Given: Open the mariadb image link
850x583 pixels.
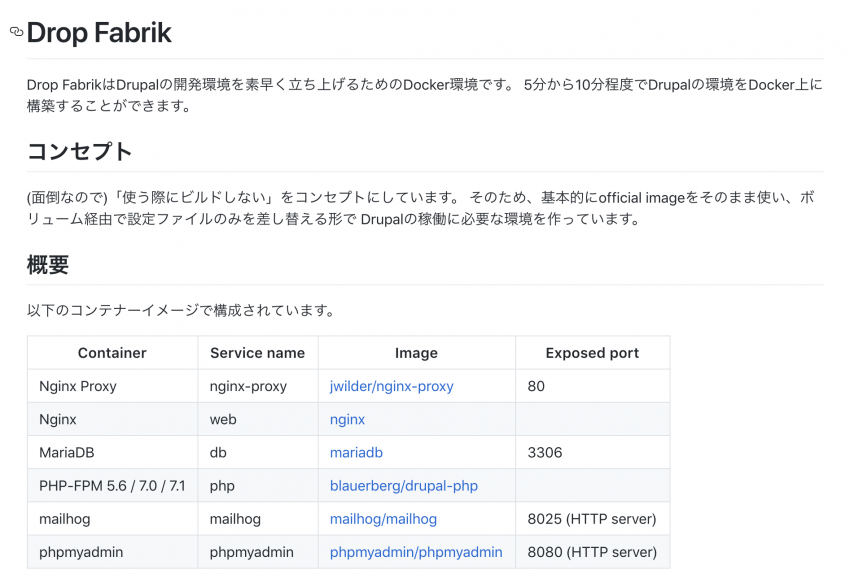Looking at the screenshot, I should (356, 452).
